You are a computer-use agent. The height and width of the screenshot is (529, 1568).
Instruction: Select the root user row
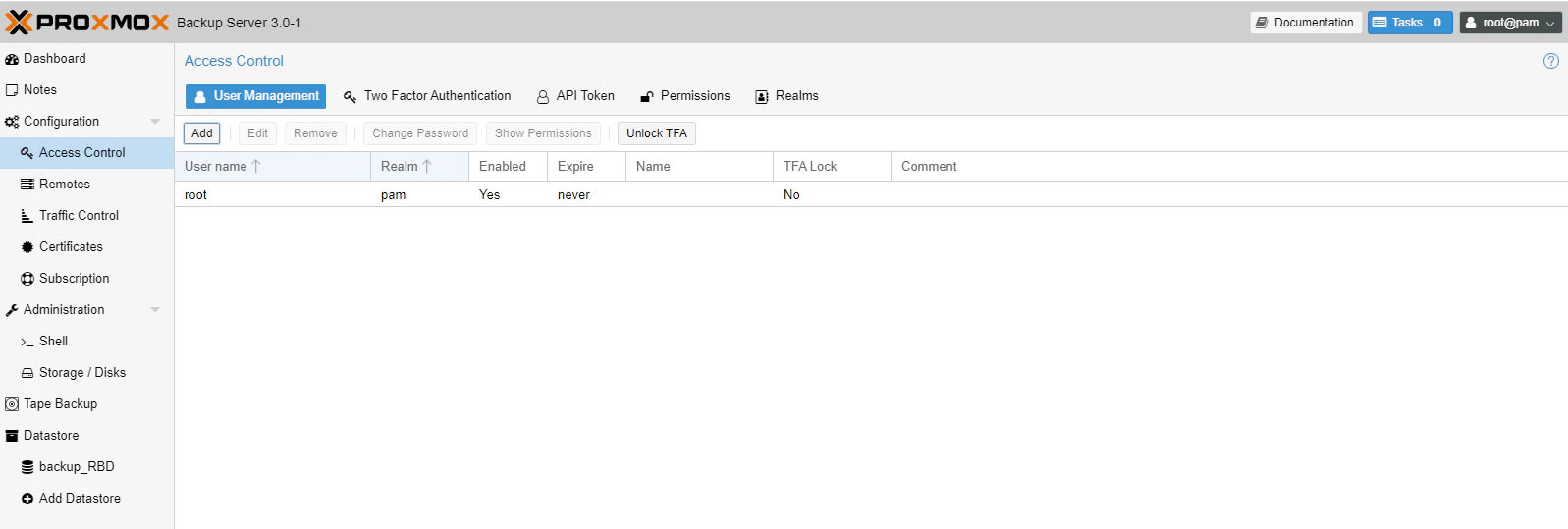[871, 194]
